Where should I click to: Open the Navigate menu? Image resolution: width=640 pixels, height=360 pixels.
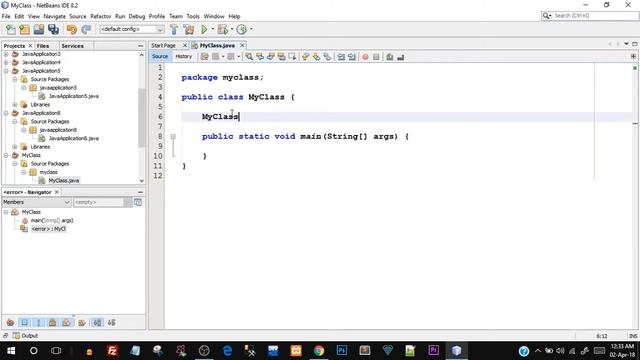pyautogui.click(x=55, y=16)
